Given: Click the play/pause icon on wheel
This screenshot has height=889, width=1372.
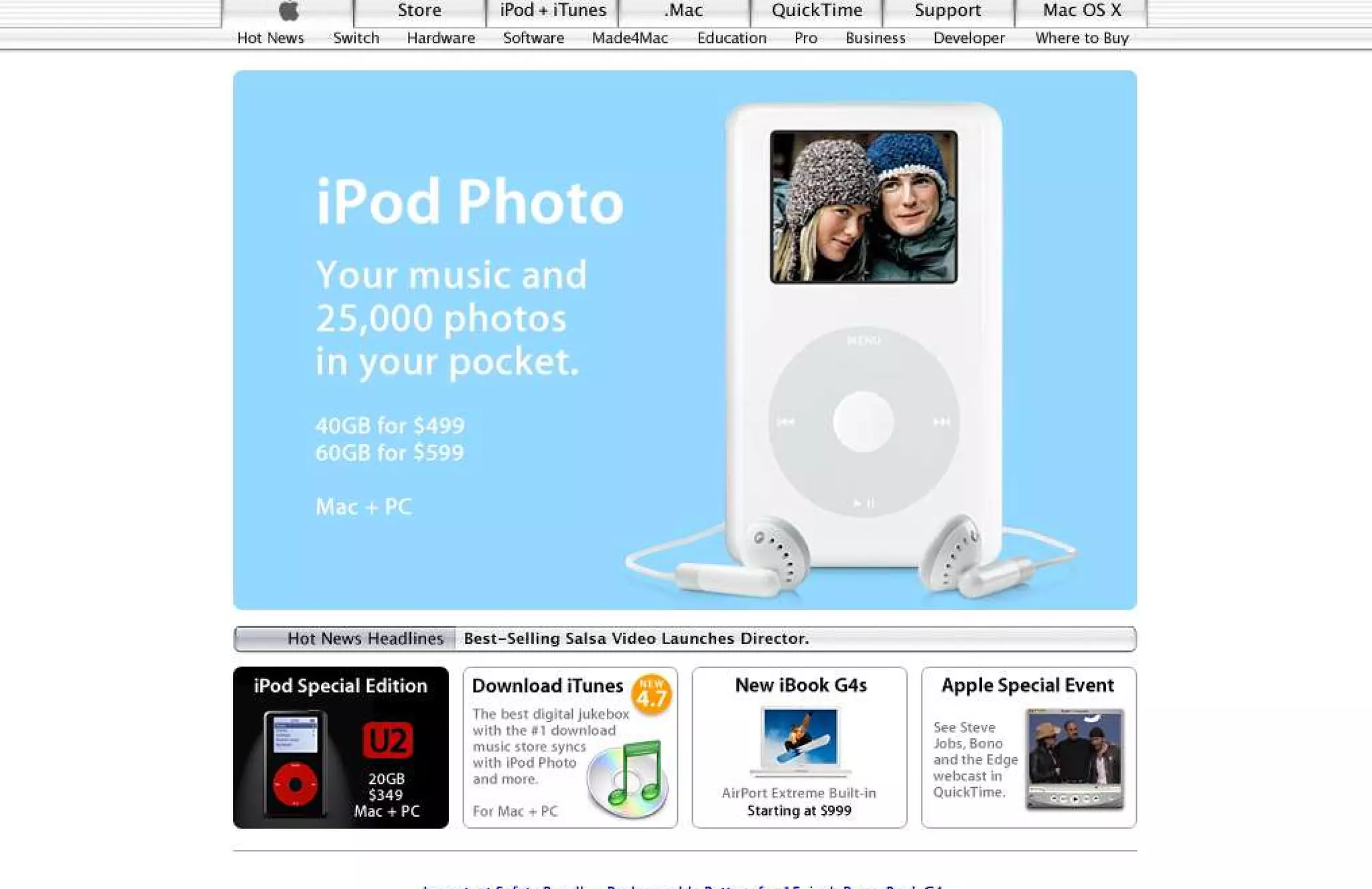Looking at the screenshot, I should click(864, 502).
